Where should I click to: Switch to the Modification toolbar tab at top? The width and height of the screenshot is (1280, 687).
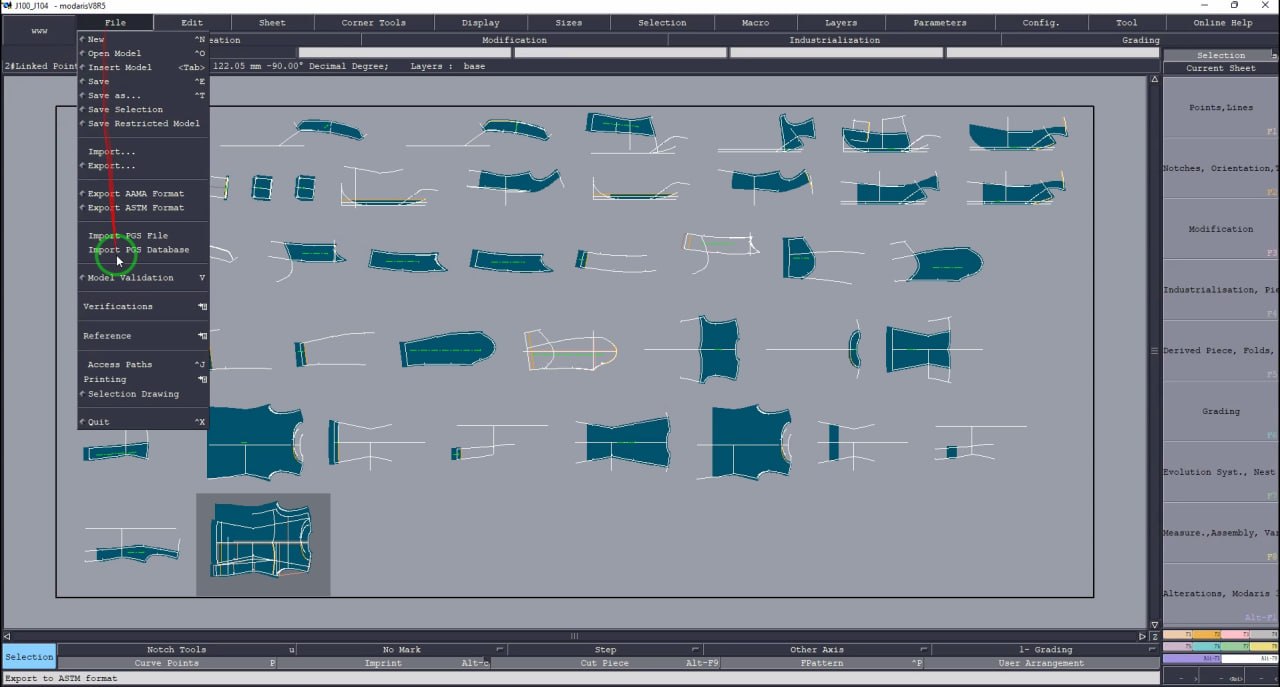[514, 40]
